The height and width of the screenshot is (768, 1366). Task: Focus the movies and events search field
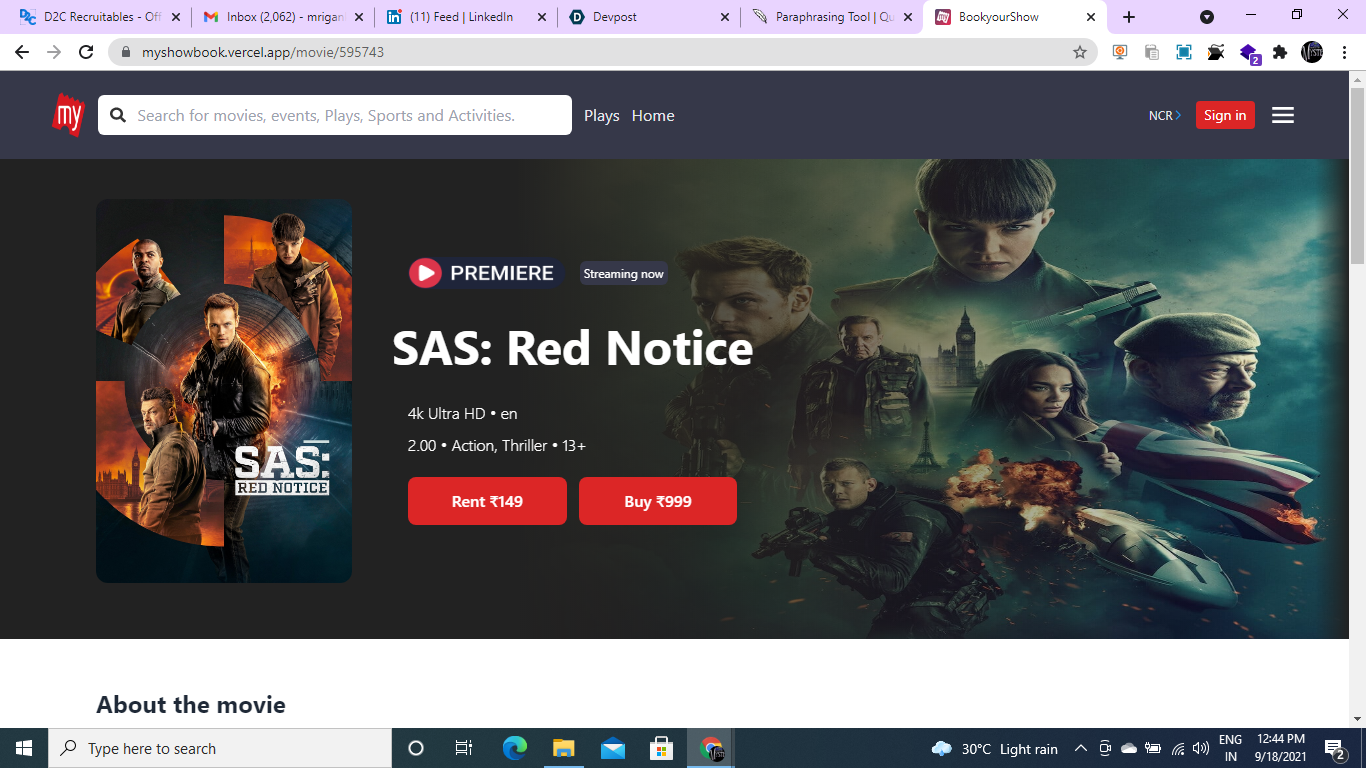(x=335, y=115)
